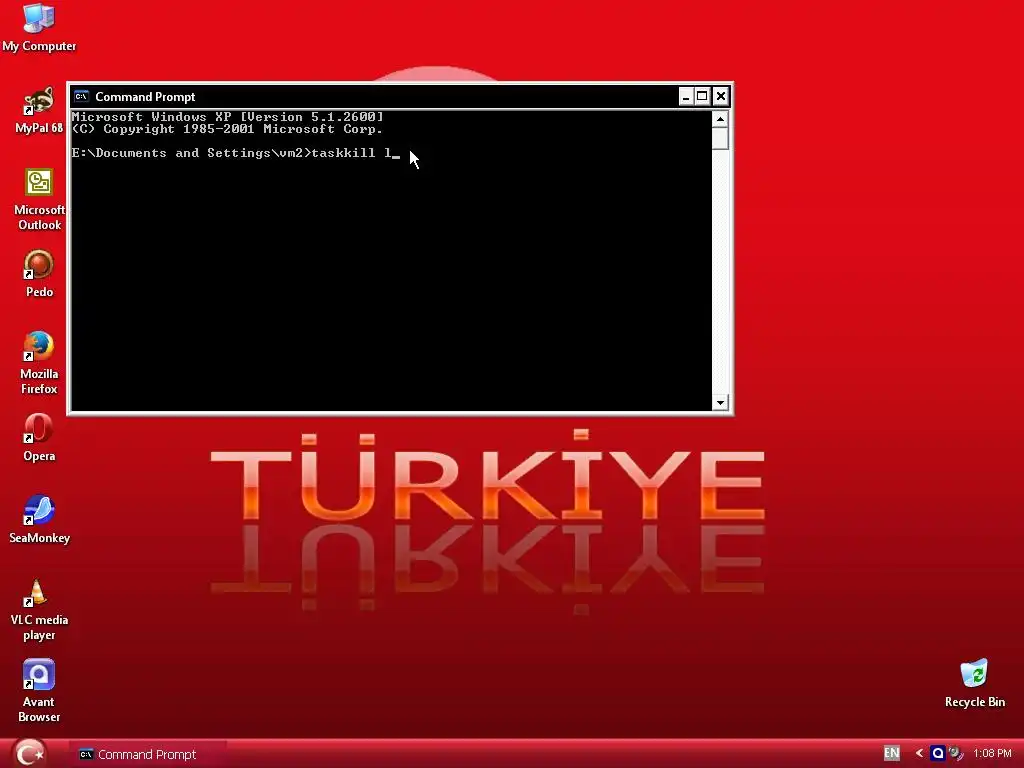Screen dimensions: 1024x768
Task: Click the 1:08 PM system clock
Action: coord(992,753)
